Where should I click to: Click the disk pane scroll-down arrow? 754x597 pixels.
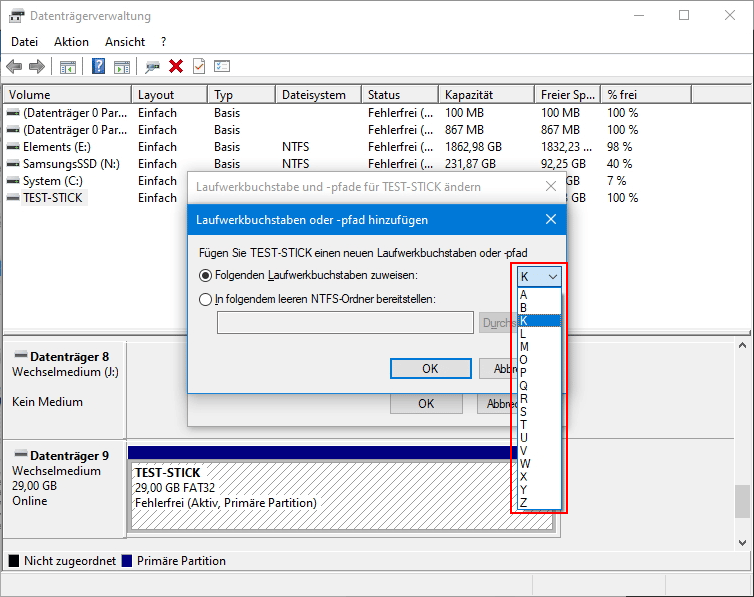tap(742, 543)
